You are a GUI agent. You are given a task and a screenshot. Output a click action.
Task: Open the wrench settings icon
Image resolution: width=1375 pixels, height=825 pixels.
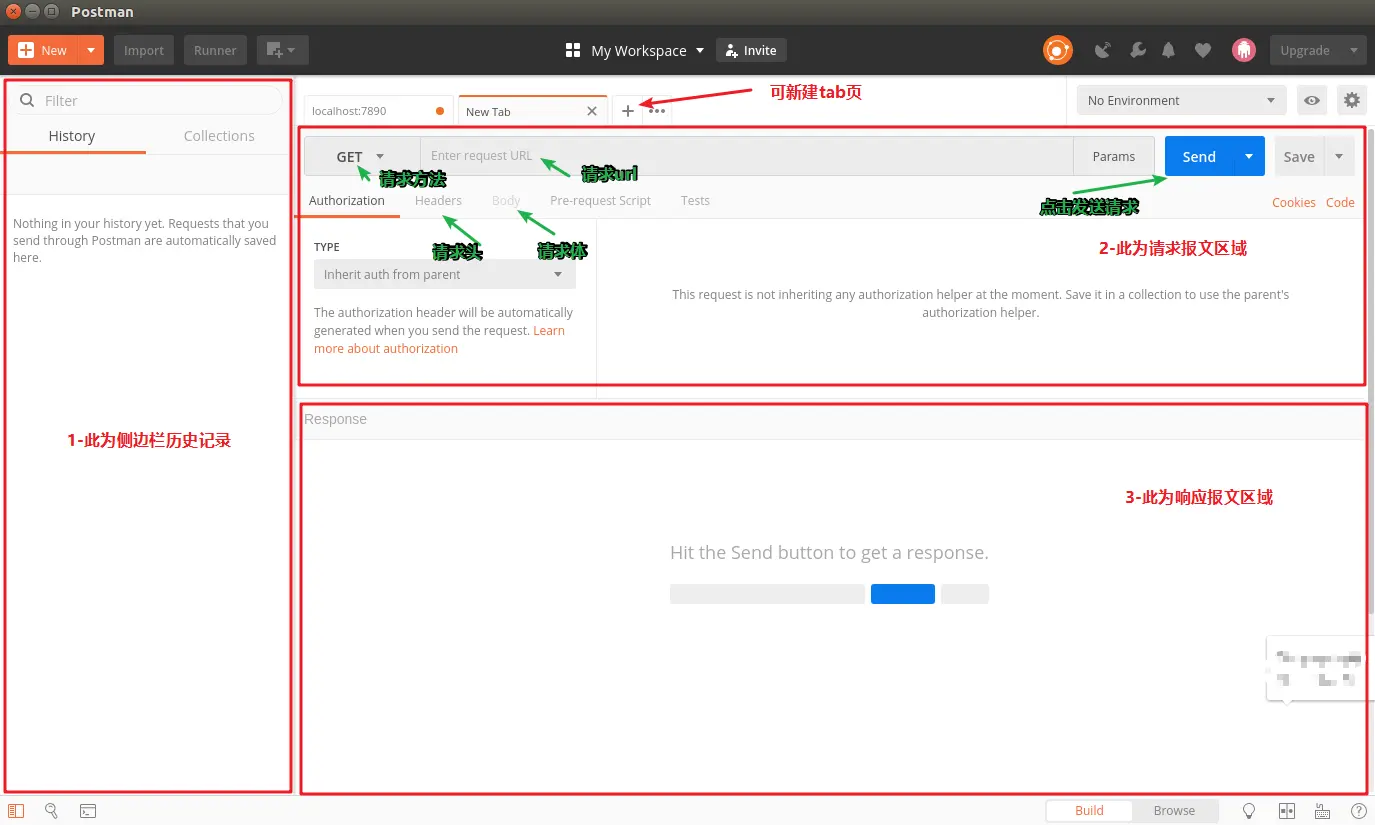[x=1137, y=50]
